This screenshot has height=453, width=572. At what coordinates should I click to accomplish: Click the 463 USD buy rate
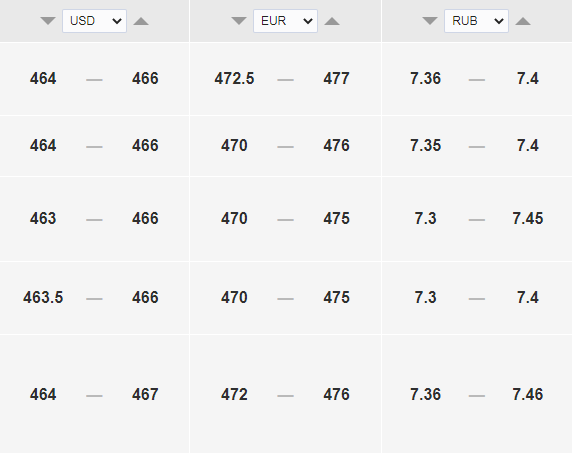[x=43, y=218]
